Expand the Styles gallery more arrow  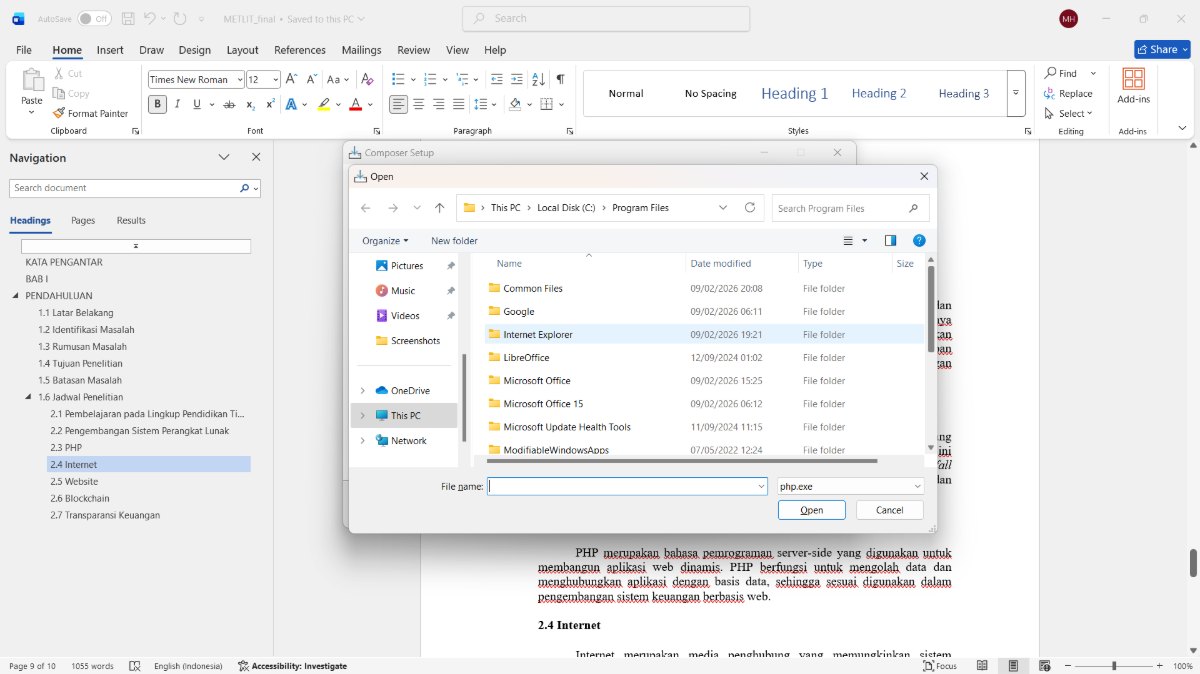1016,93
